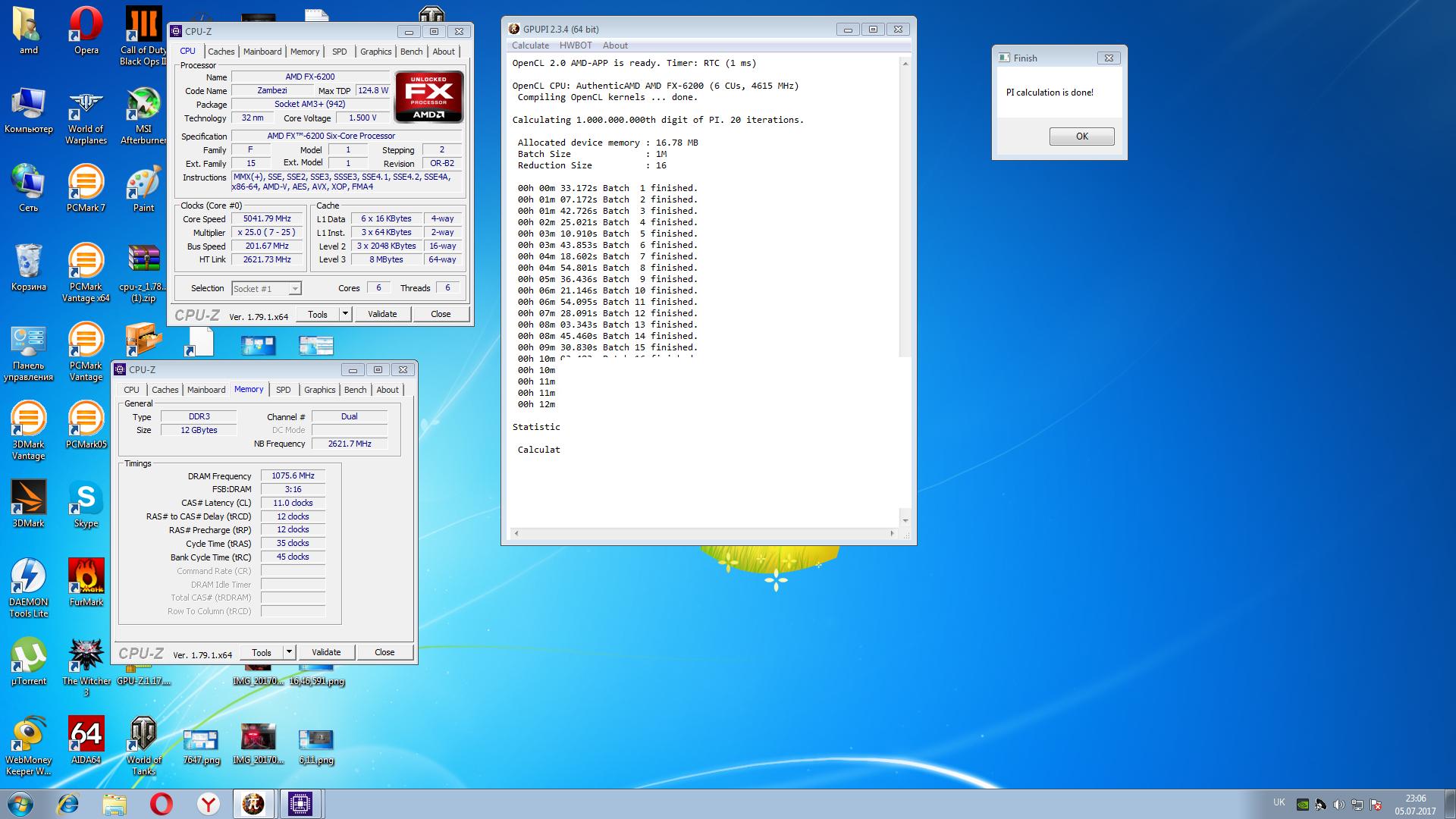
Task: Open the About menu in GPUPI
Action: tap(615, 45)
